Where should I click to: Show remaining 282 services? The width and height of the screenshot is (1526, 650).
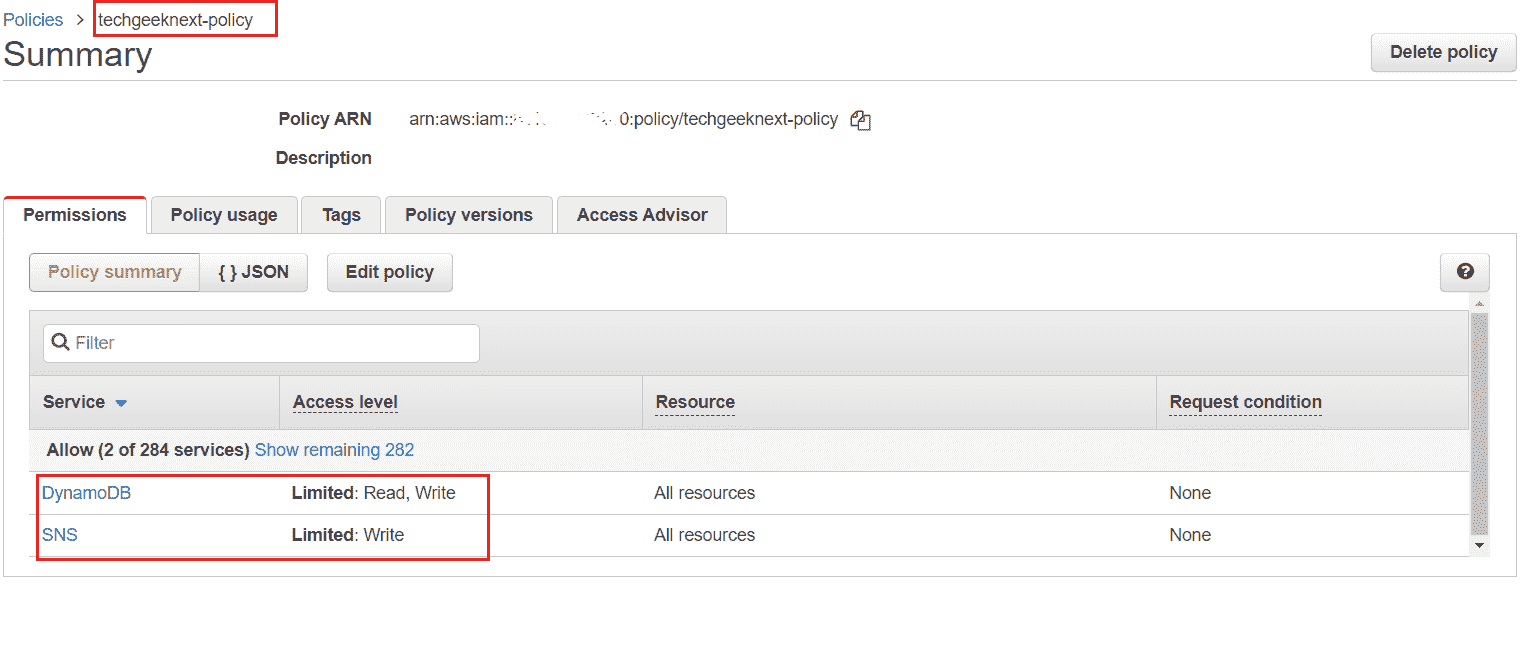click(334, 450)
